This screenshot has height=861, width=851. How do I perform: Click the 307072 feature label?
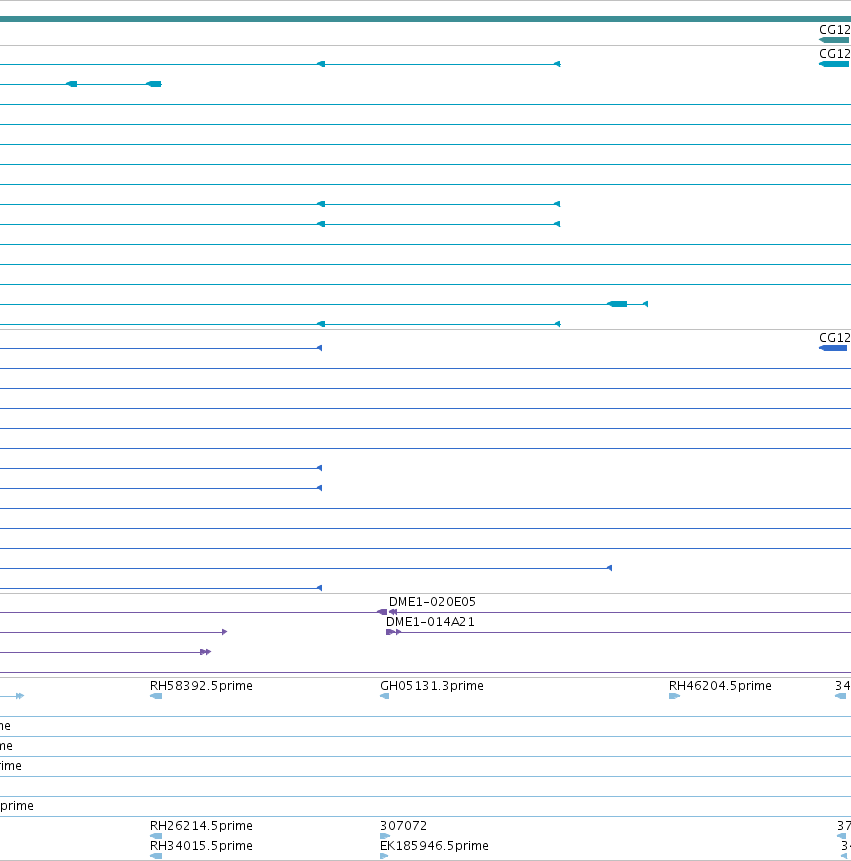click(x=403, y=825)
